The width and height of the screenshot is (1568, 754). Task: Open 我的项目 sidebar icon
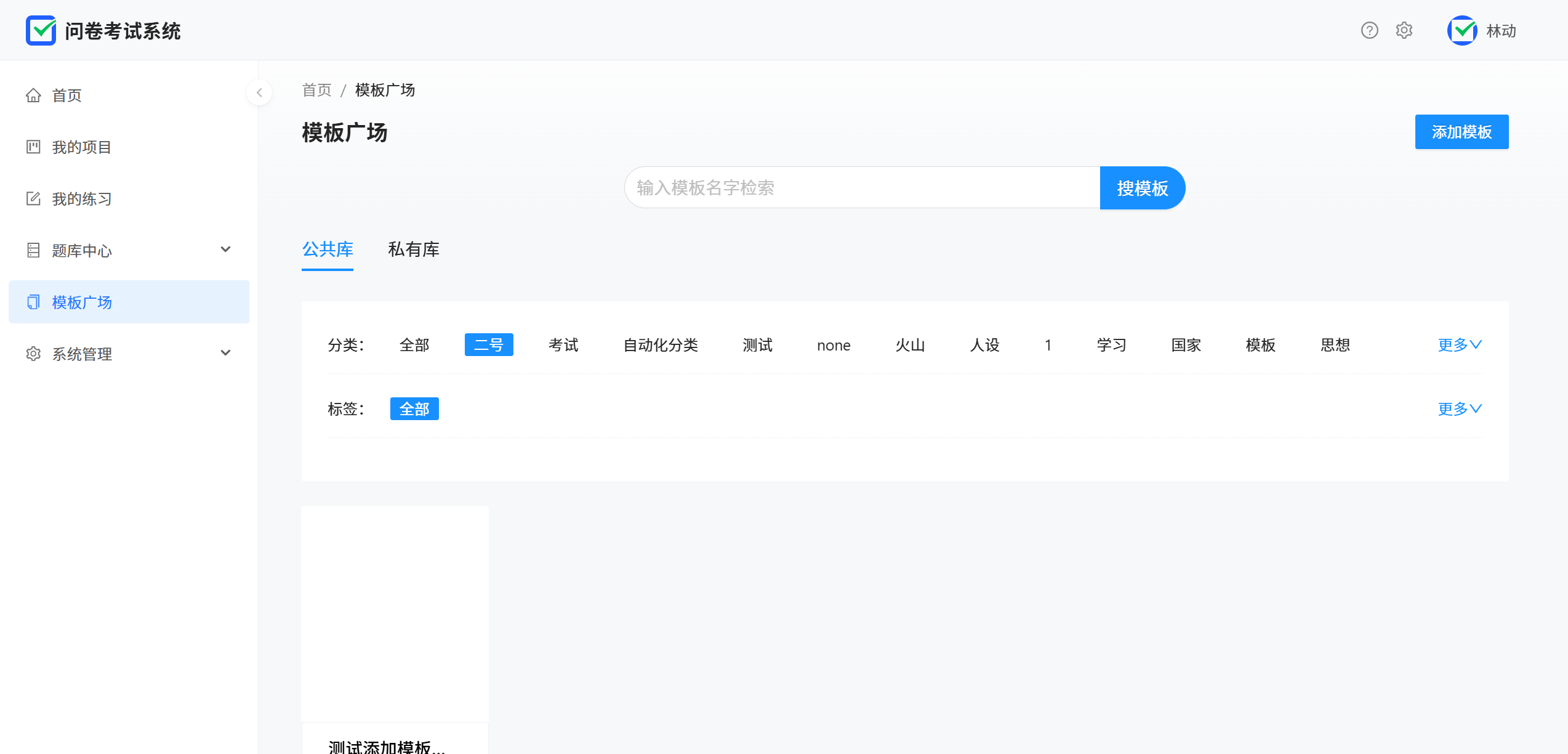point(33,147)
